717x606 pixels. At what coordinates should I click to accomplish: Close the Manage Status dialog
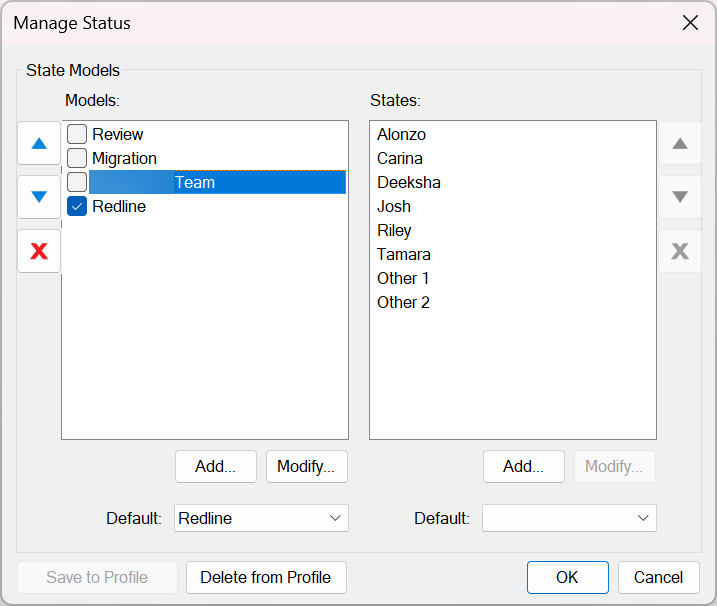(690, 23)
